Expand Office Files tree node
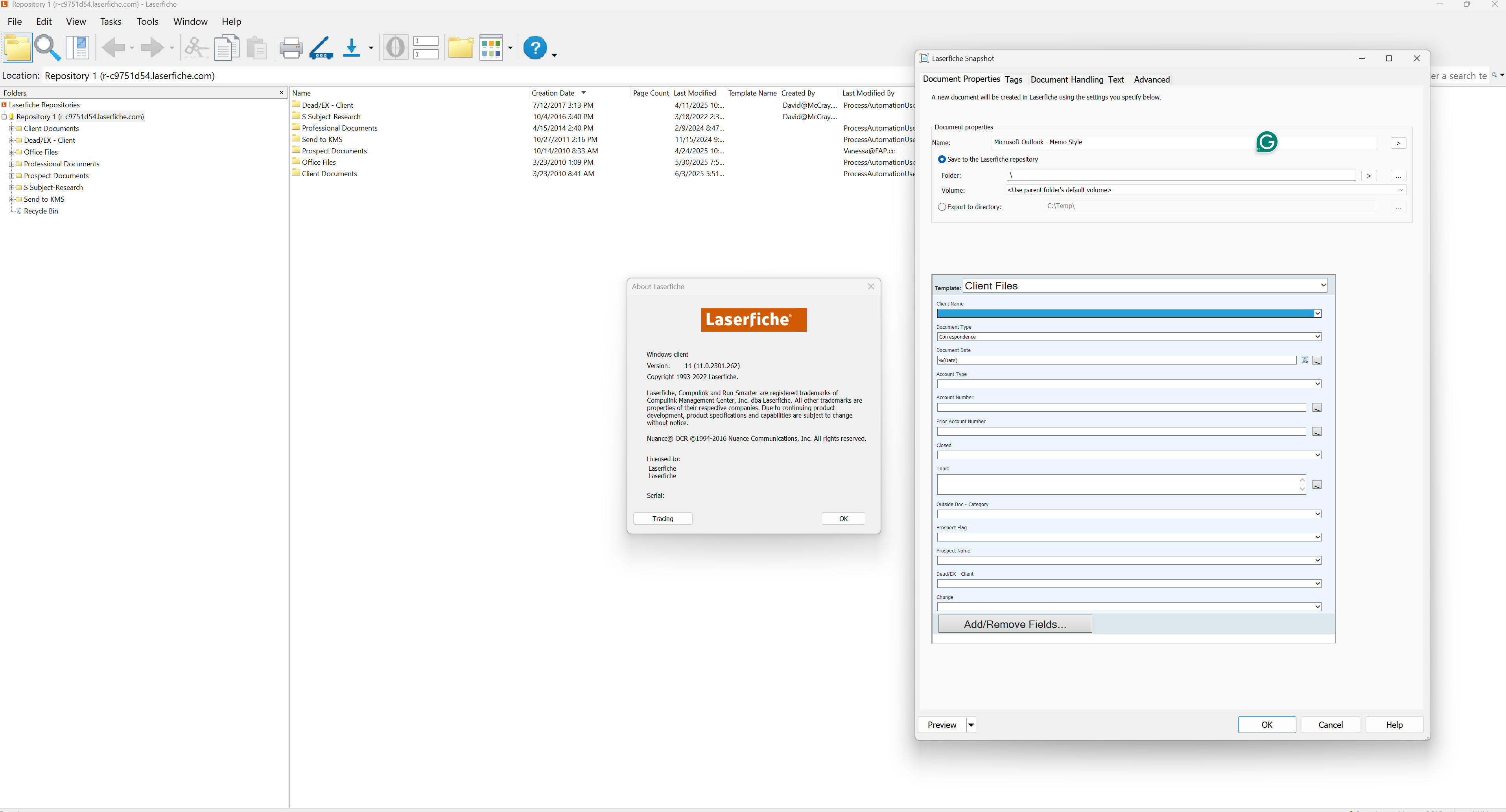 click(11, 152)
